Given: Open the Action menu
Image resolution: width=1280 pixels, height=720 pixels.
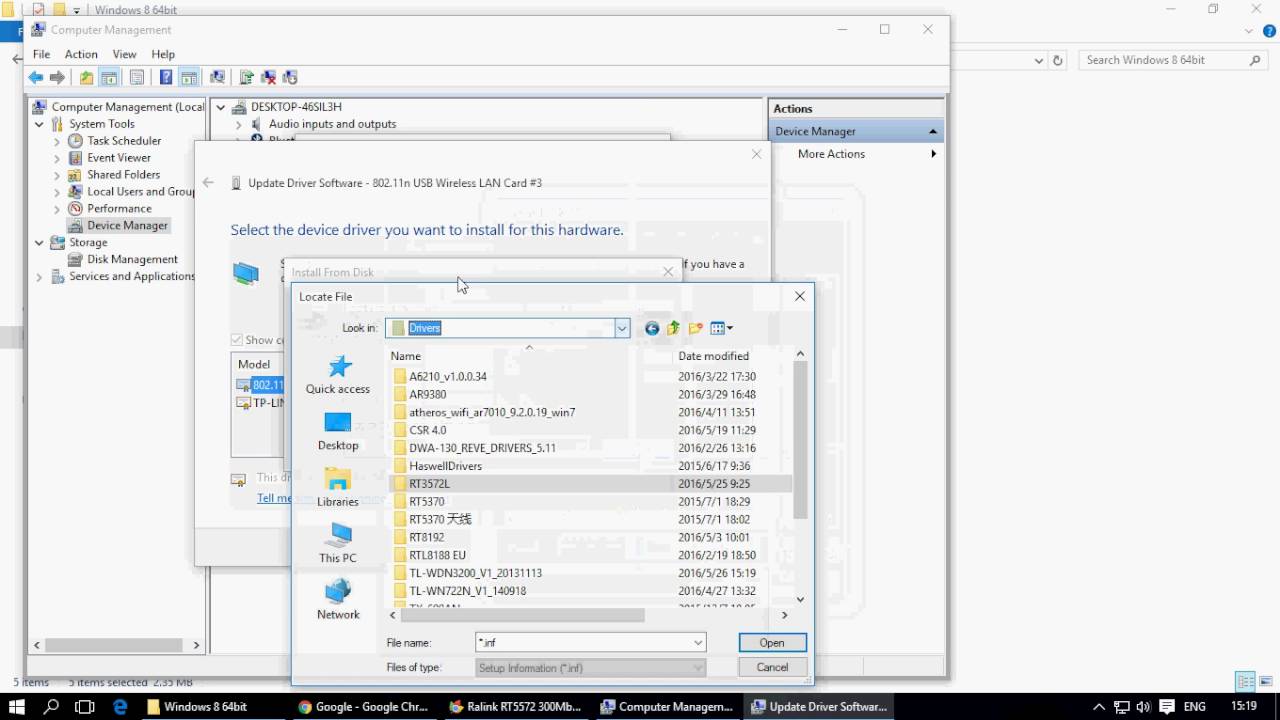Looking at the screenshot, I should coord(81,54).
